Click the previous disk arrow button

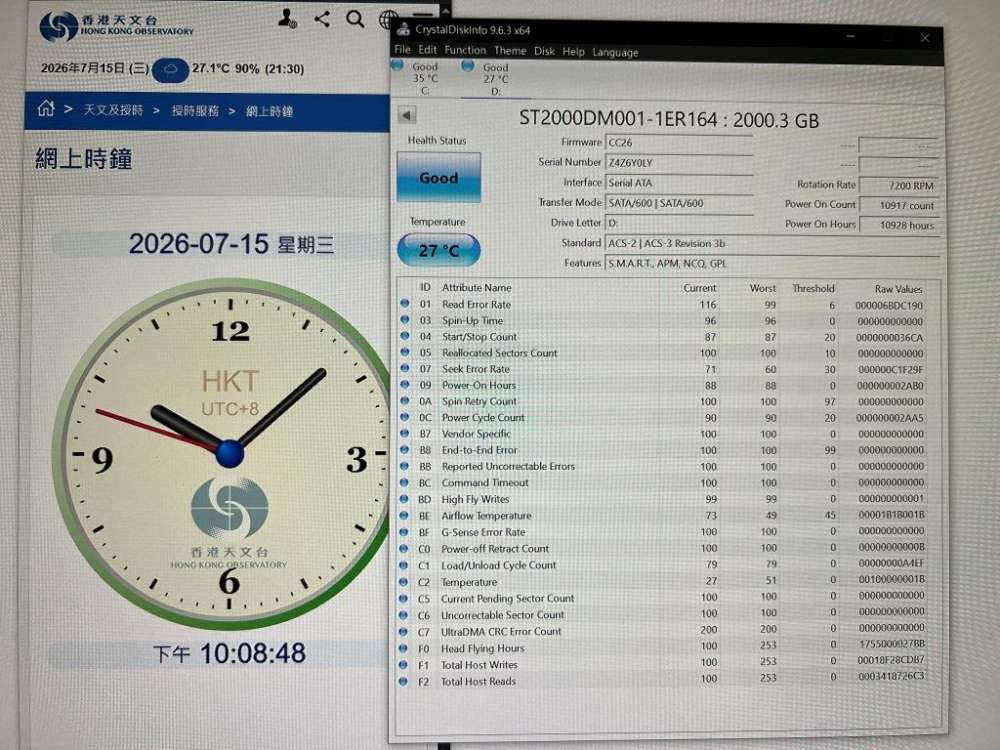tap(407, 115)
